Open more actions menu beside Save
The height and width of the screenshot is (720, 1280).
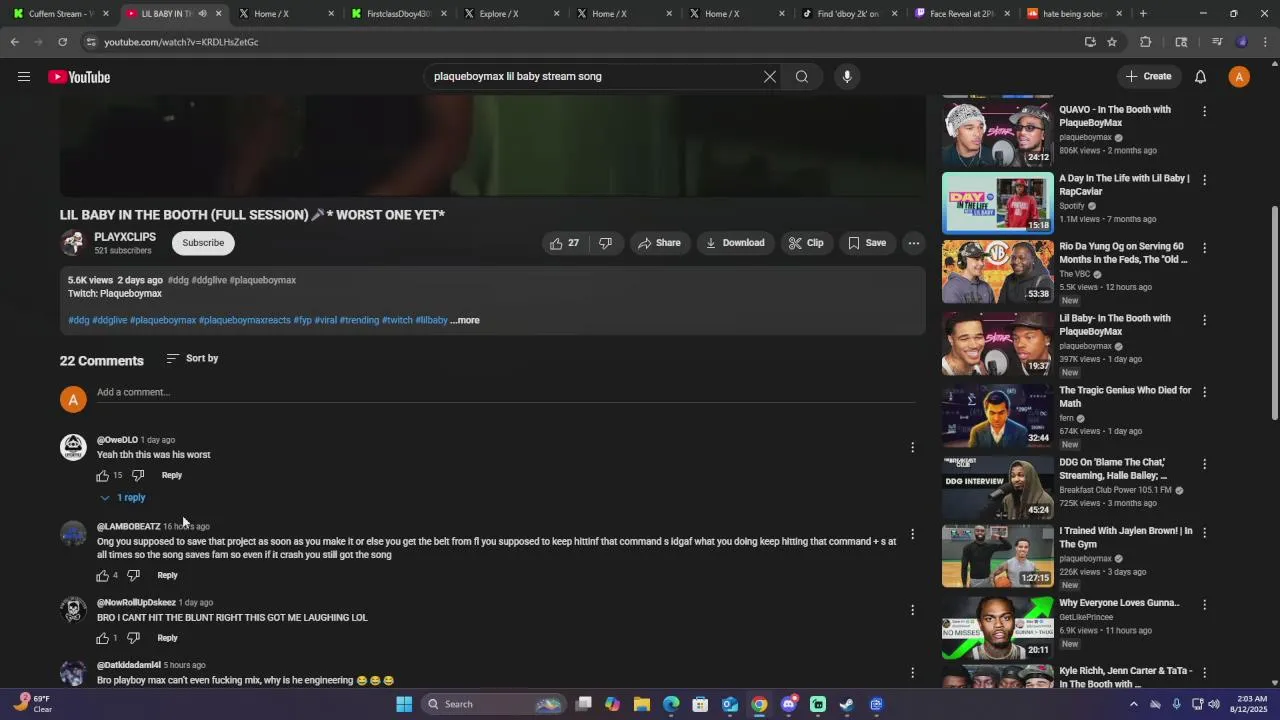point(913,243)
